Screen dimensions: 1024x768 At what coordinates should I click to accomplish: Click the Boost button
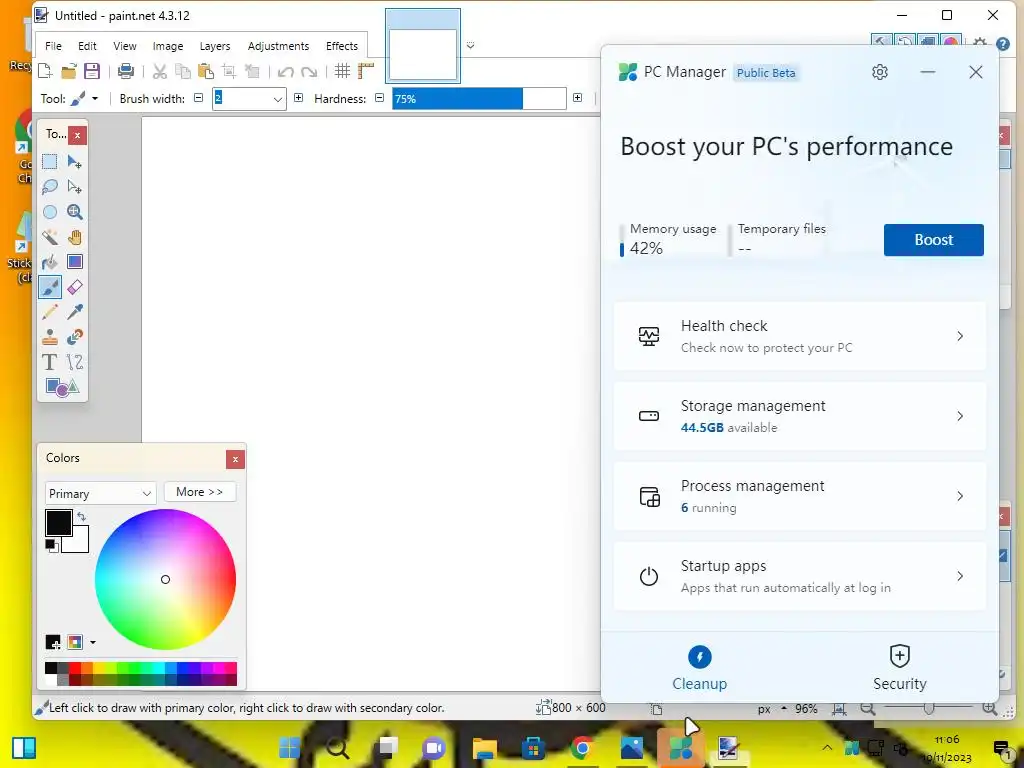pyautogui.click(x=933, y=240)
